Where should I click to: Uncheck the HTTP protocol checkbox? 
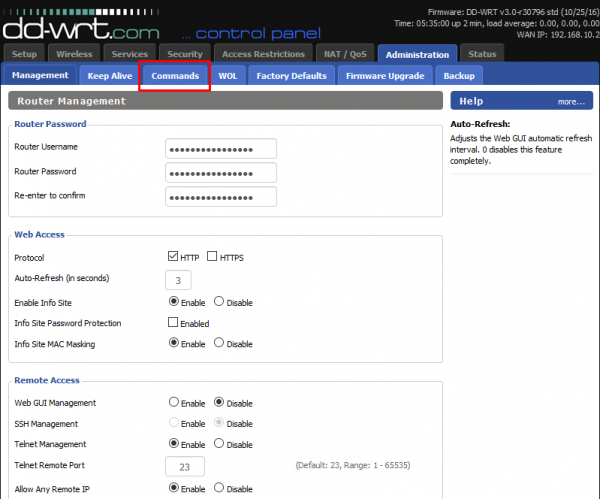pos(173,256)
